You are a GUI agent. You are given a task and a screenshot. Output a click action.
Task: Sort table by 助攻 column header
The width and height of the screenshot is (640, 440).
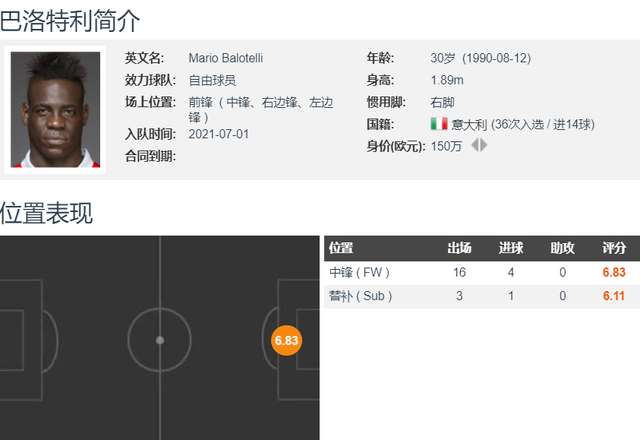562,248
